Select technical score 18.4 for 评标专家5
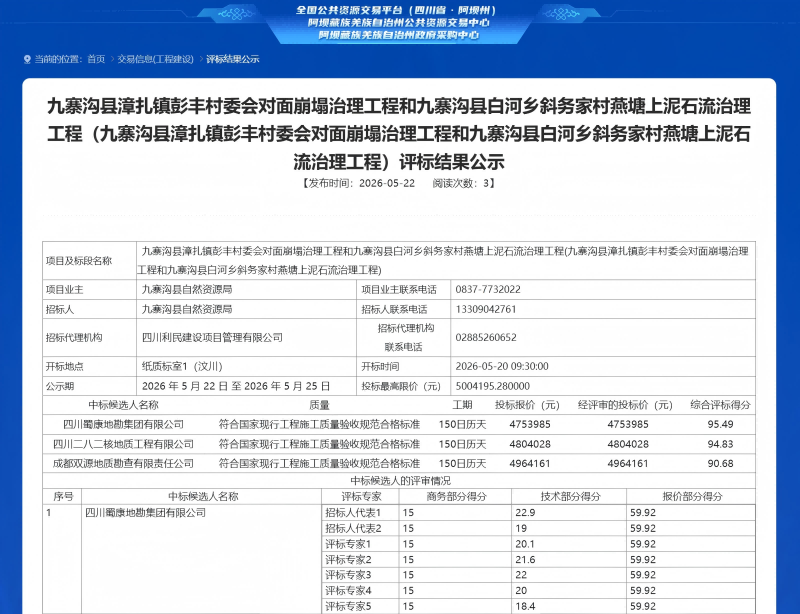The image size is (800, 614). (525, 606)
